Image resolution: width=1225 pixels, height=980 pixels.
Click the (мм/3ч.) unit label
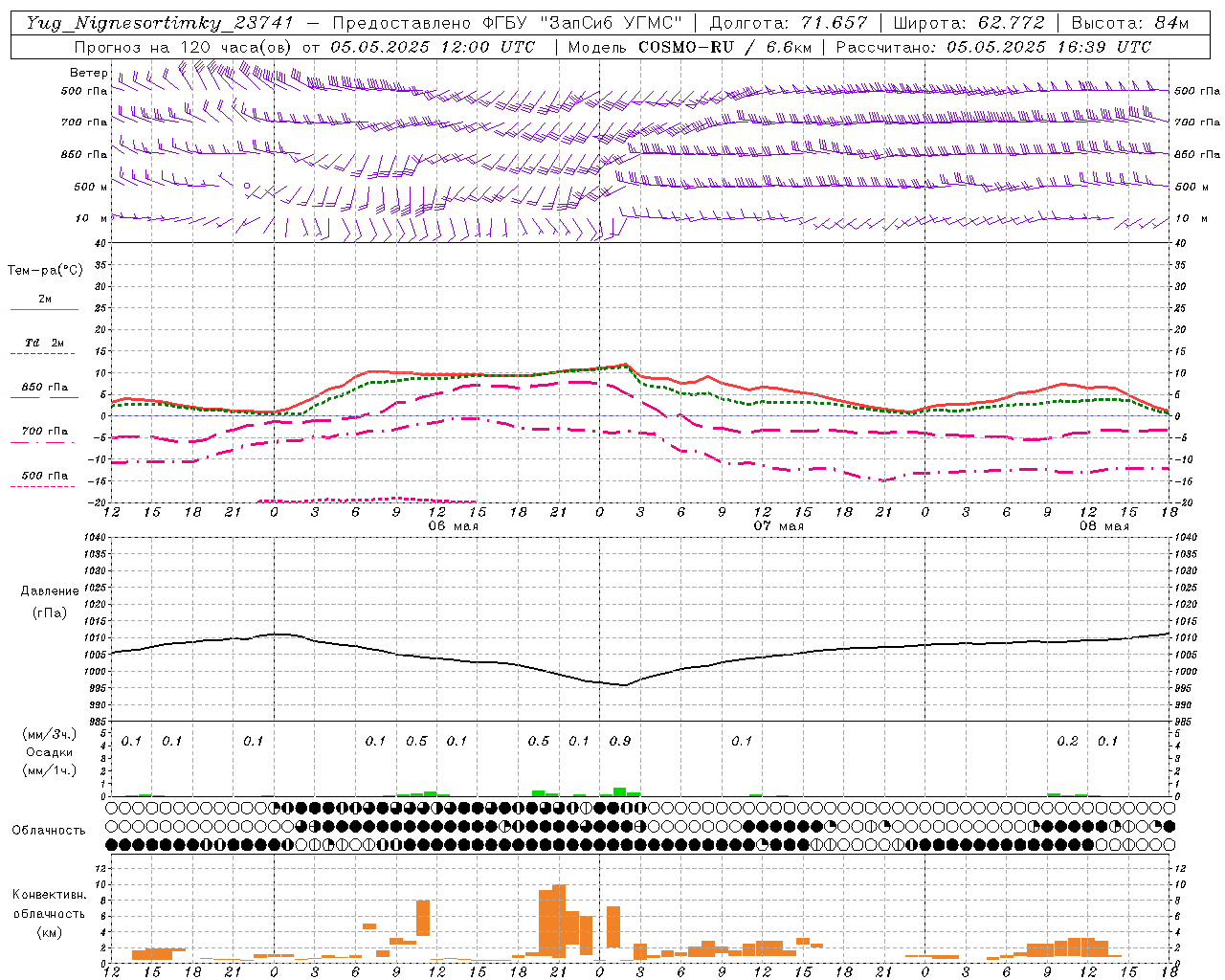pyautogui.click(x=50, y=734)
